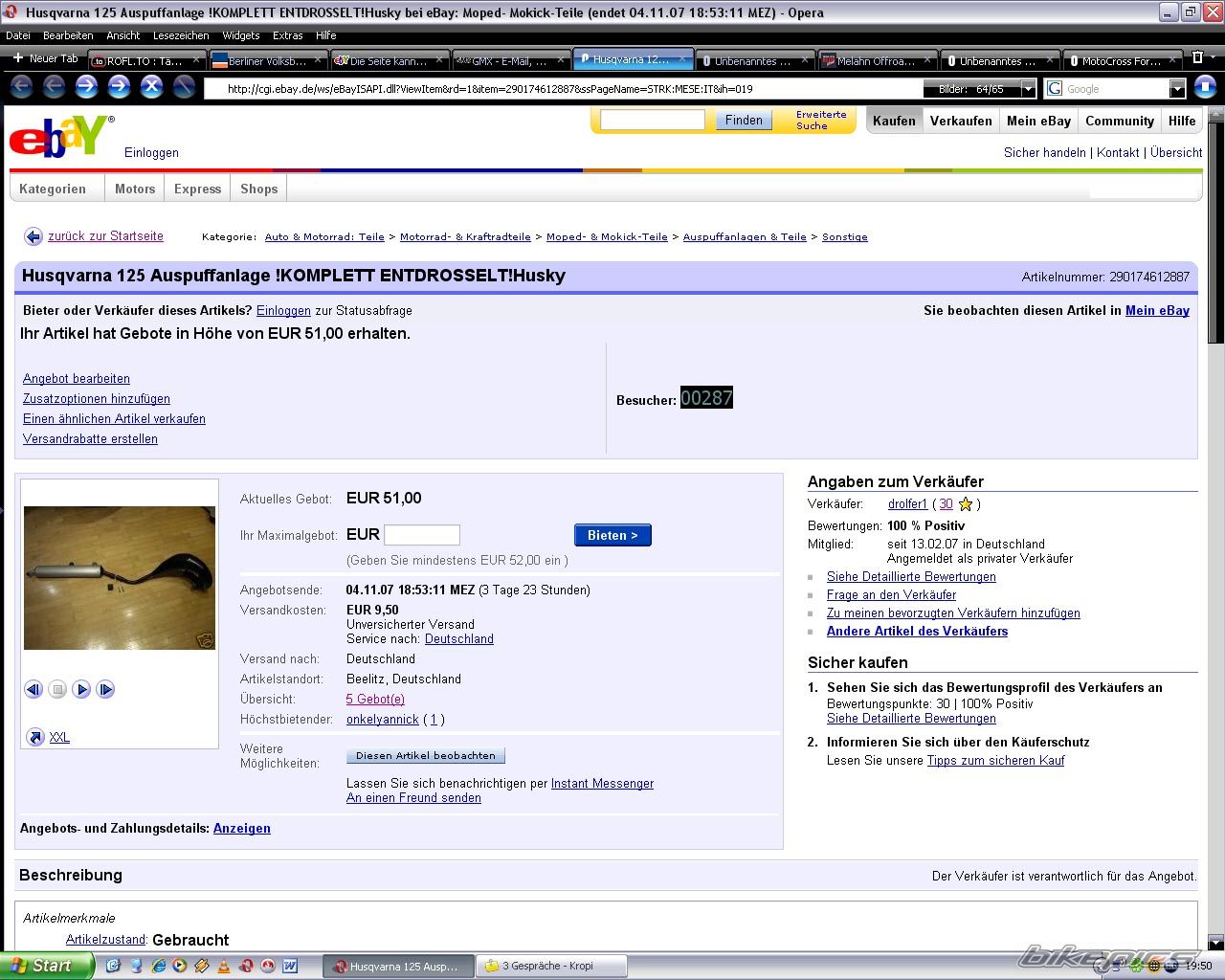Click the eBay logo
The width and height of the screenshot is (1225, 980).
click(x=61, y=137)
